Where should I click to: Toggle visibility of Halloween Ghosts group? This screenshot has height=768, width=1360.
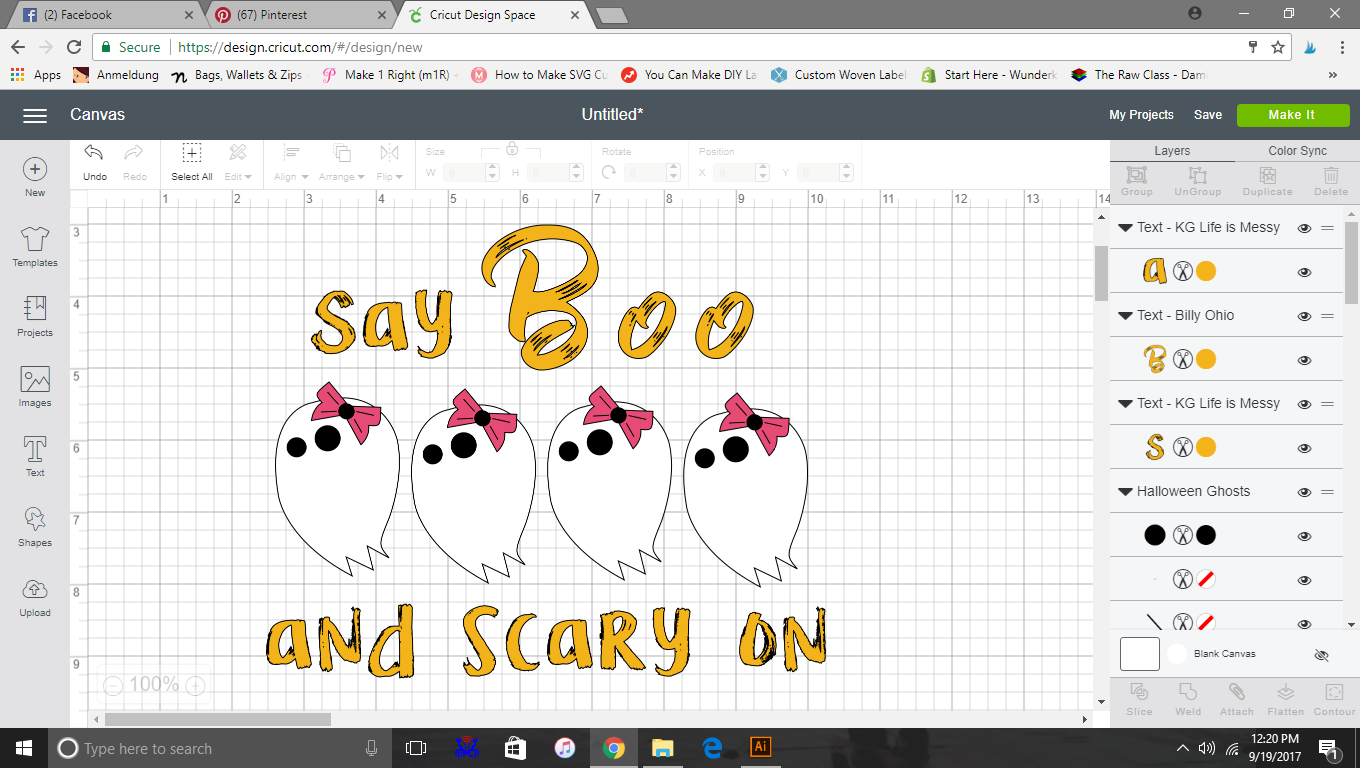coord(1304,492)
